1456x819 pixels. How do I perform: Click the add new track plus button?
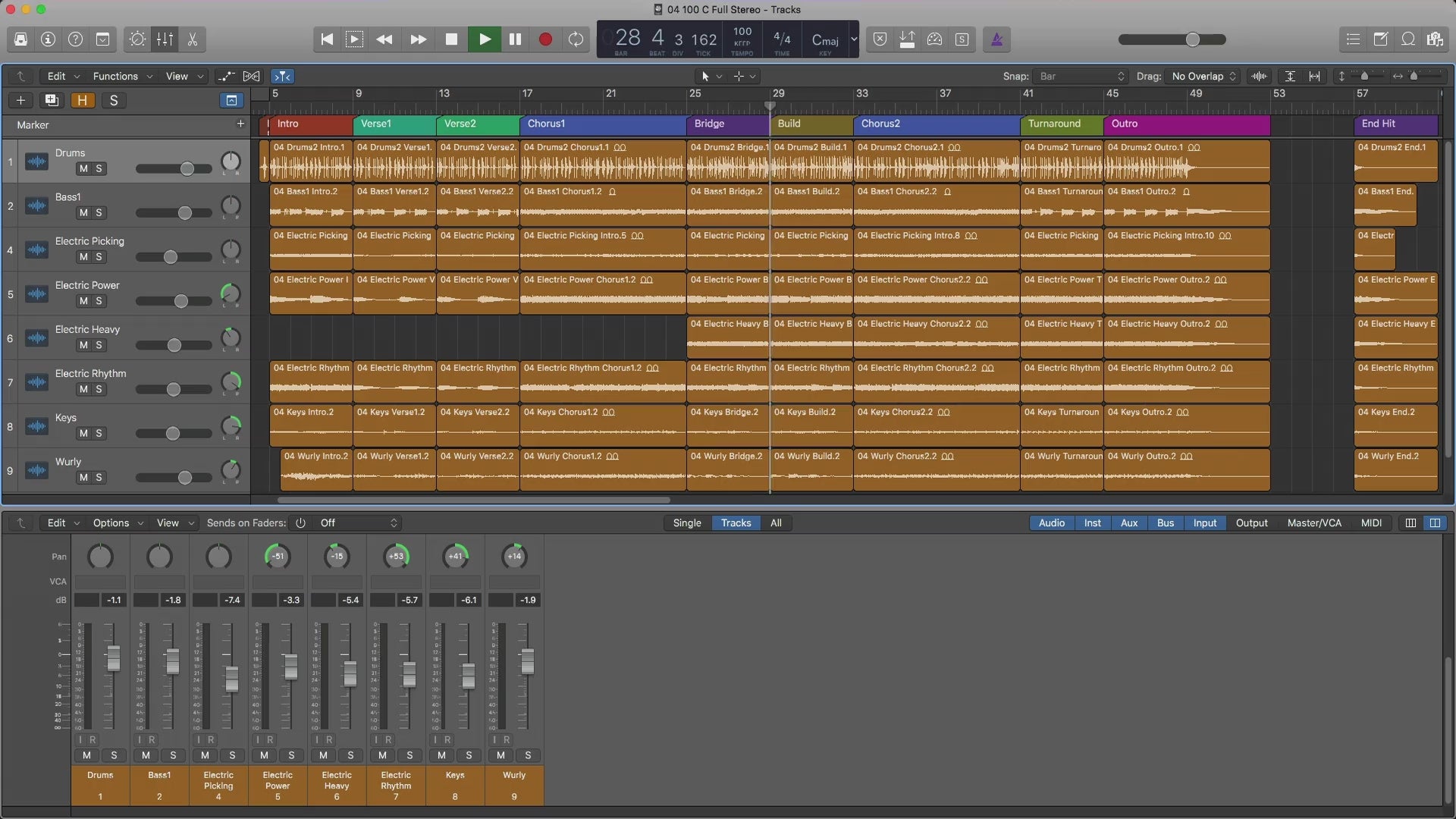[20, 100]
